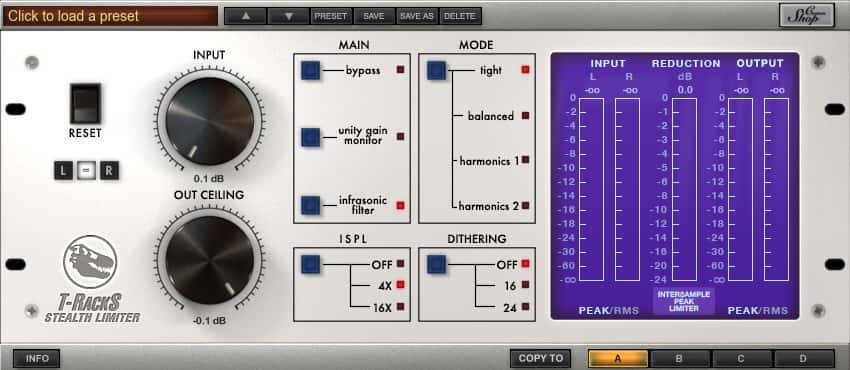Select the balanced mode LED
The width and height of the screenshot is (850, 370).
[525, 115]
